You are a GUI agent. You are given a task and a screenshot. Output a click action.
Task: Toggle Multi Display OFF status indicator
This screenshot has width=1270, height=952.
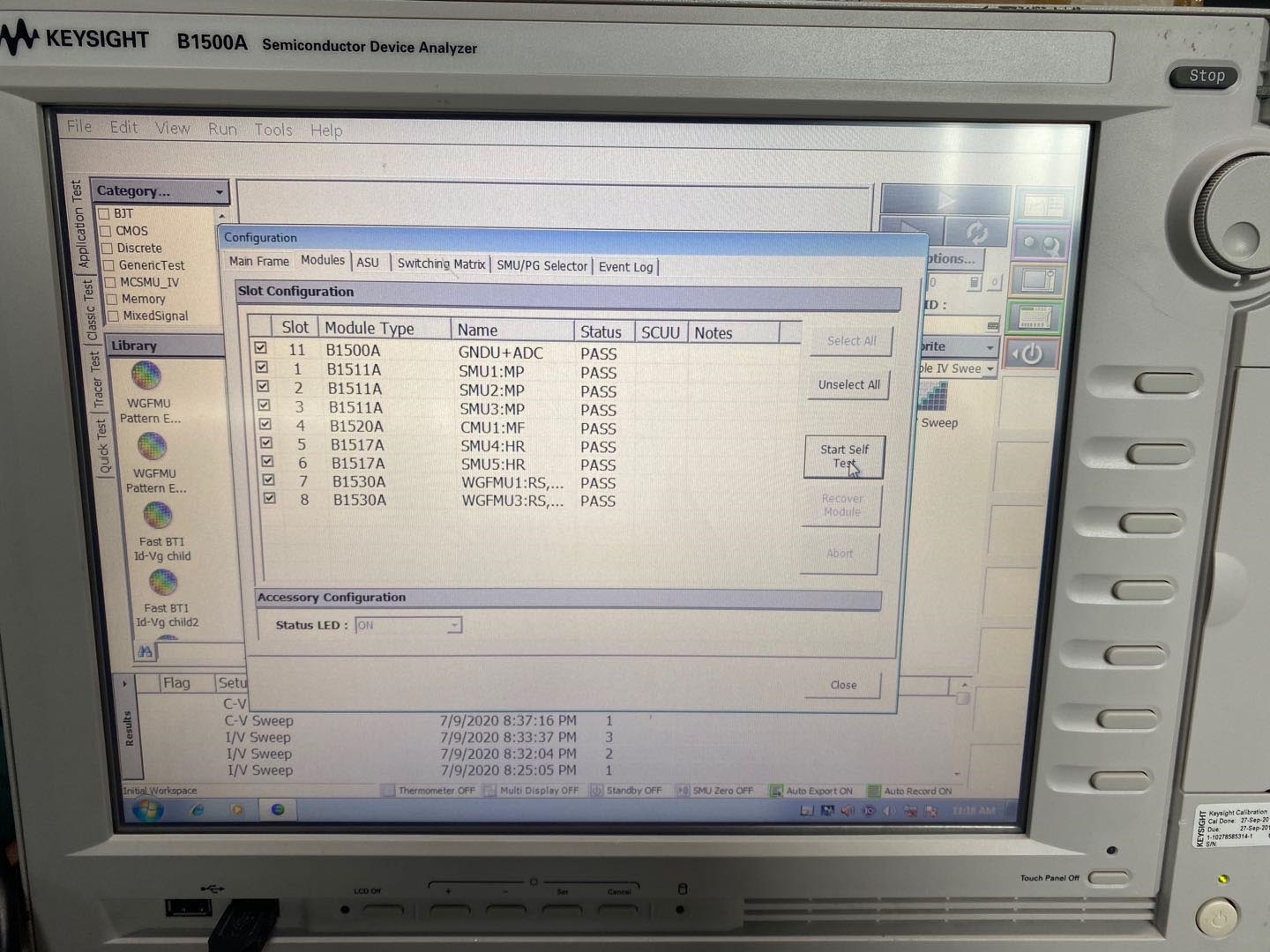pyautogui.click(x=531, y=791)
